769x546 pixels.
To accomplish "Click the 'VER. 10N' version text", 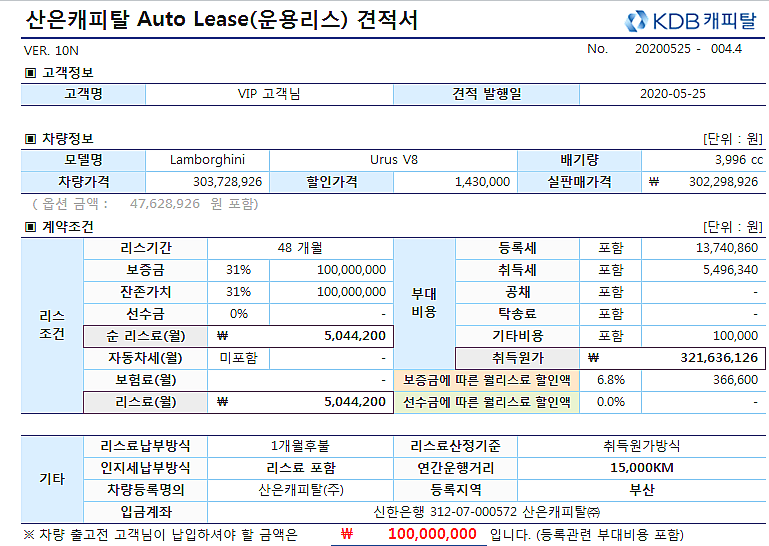I will [51, 51].
